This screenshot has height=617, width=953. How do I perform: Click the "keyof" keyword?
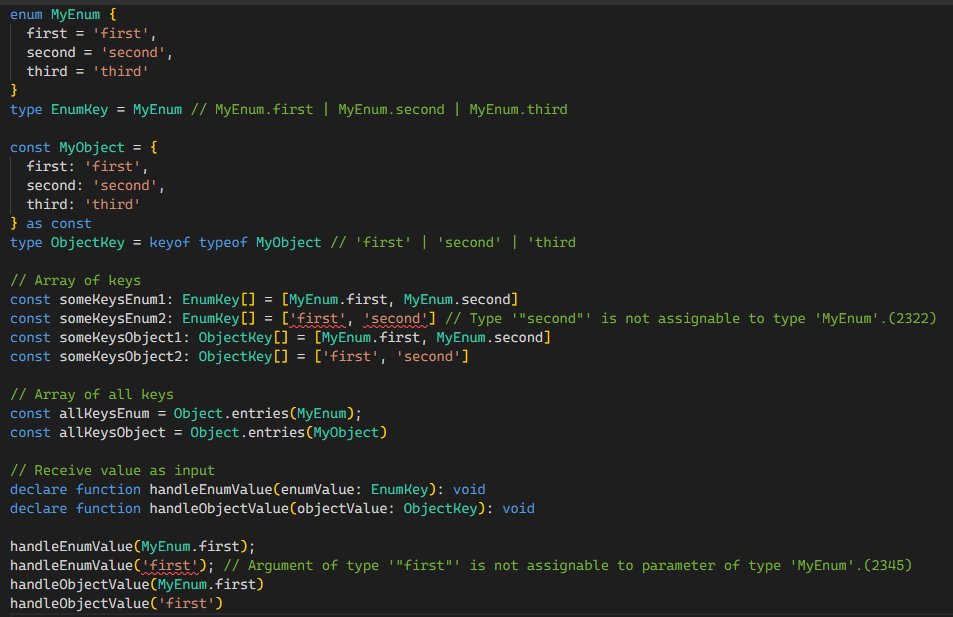click(x=170, y=243)
